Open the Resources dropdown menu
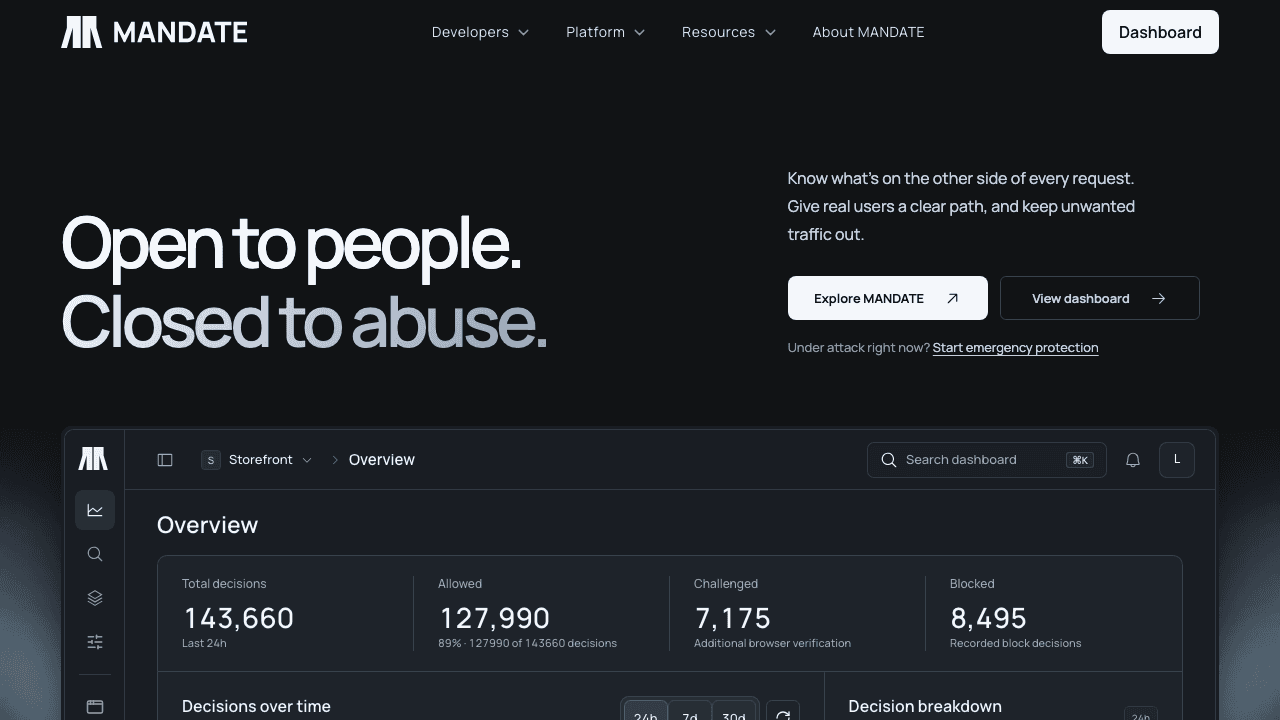Image resolution: width=1280 pixels, height=720 pixels. click(x=728, y=32)
